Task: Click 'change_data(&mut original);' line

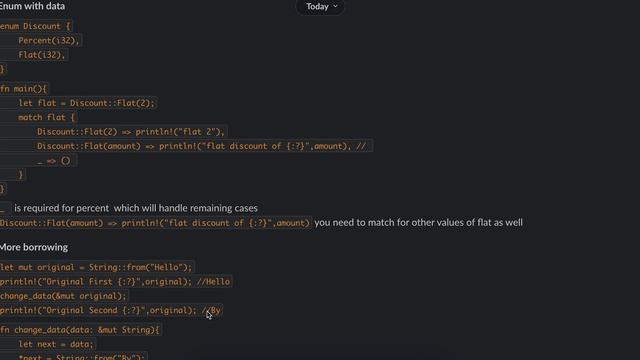Action: click(x=63, y=296)
